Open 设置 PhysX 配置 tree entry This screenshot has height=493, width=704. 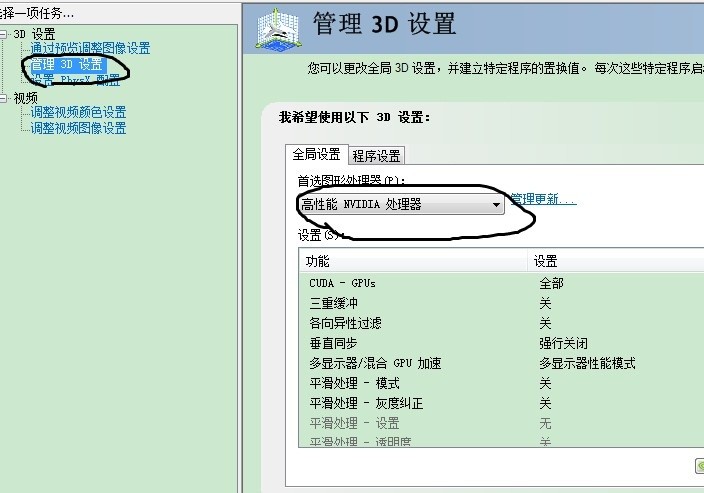pos(75,80)
